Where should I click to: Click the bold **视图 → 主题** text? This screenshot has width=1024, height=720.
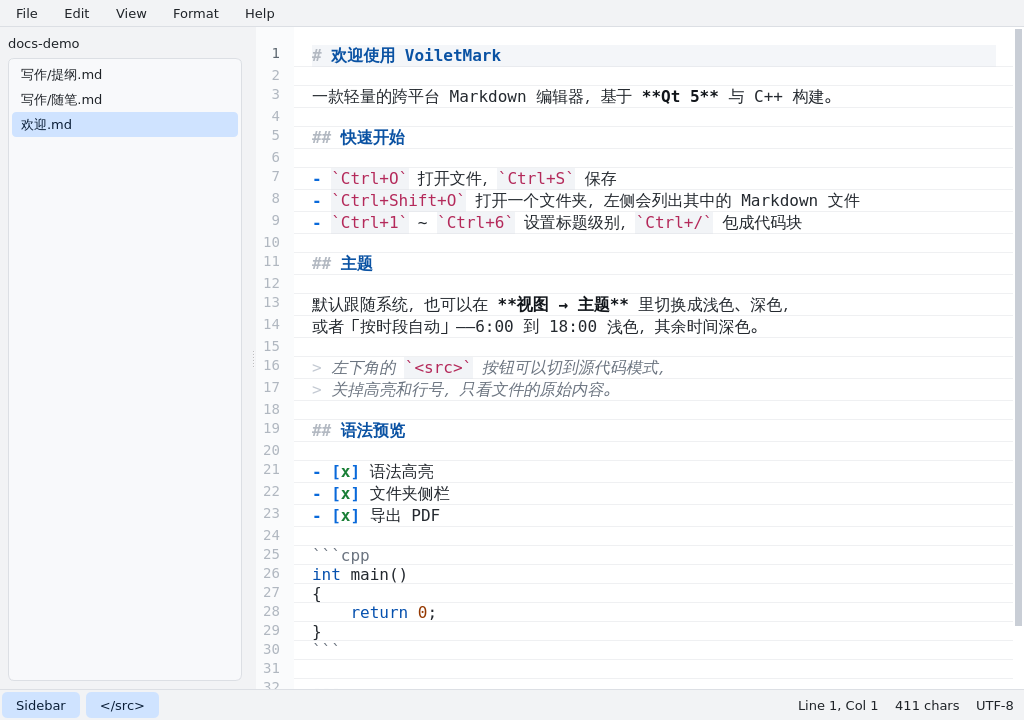tap(563, 304)
